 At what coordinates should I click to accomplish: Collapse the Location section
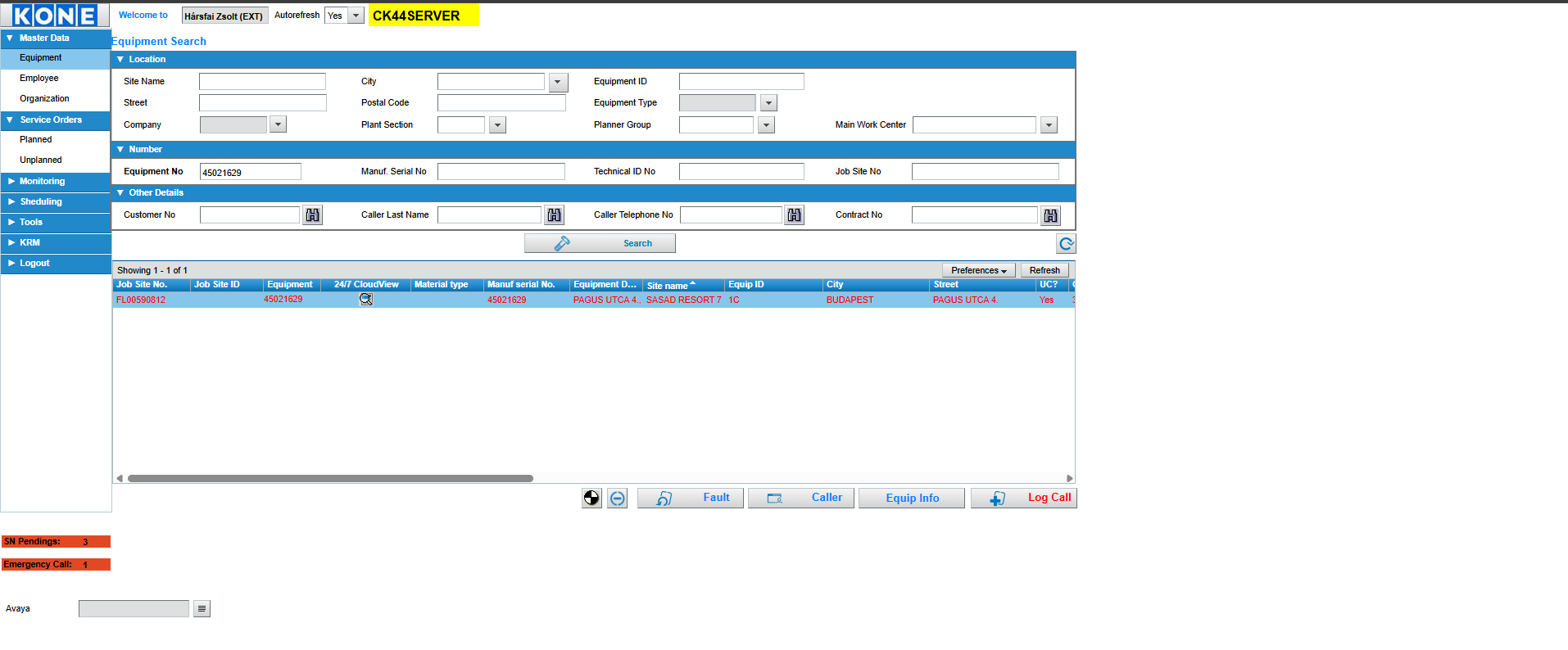[x=120, y=60]
